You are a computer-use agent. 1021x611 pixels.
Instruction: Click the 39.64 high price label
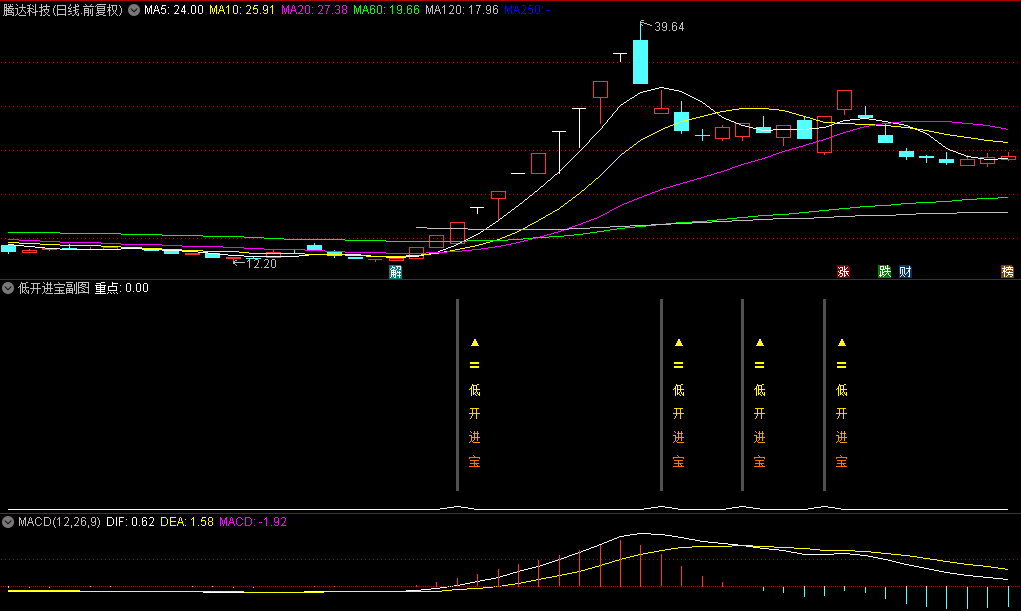click(x=669, y=27)
